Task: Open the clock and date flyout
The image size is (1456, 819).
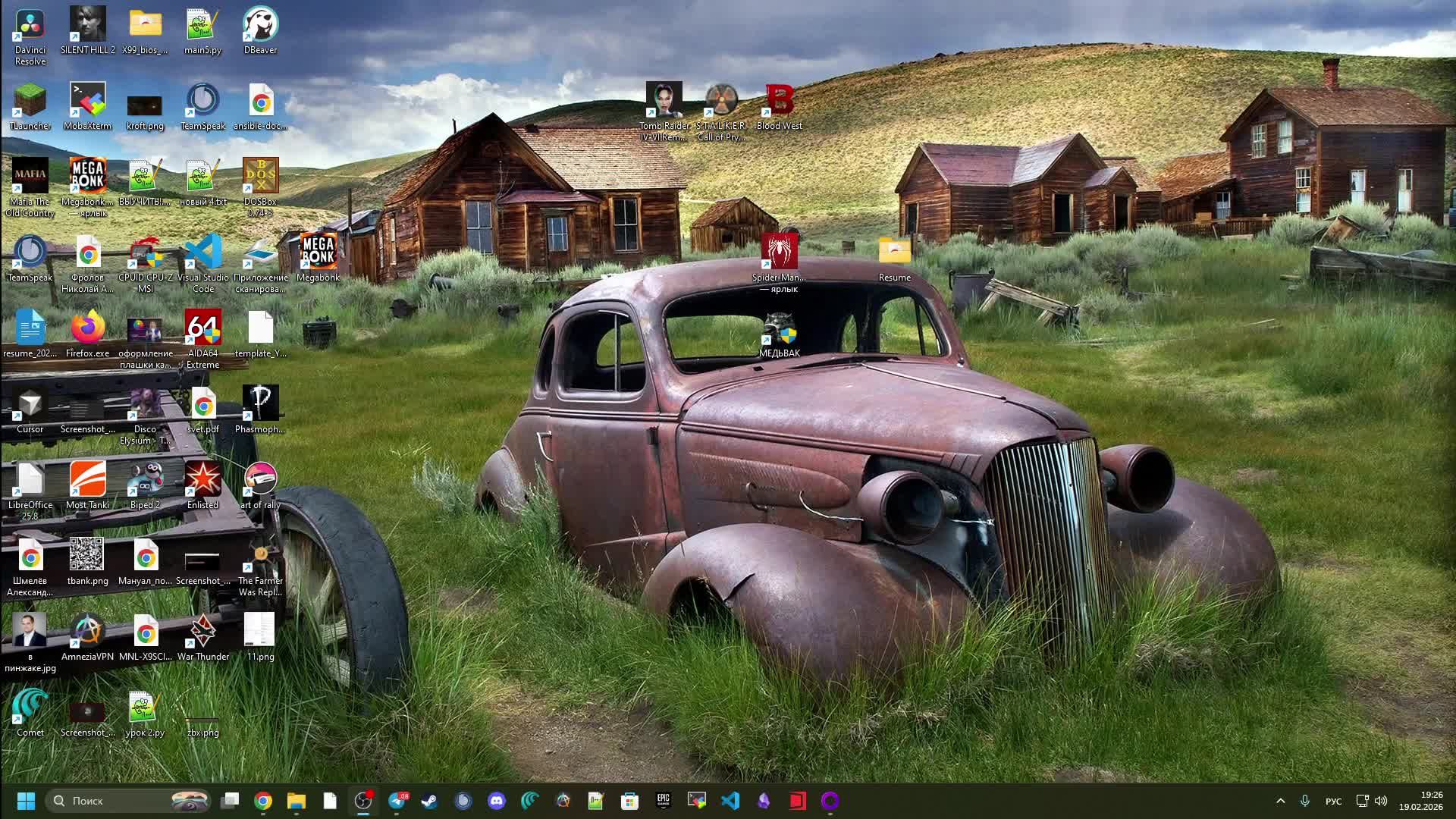Action: click(1420, 801)
